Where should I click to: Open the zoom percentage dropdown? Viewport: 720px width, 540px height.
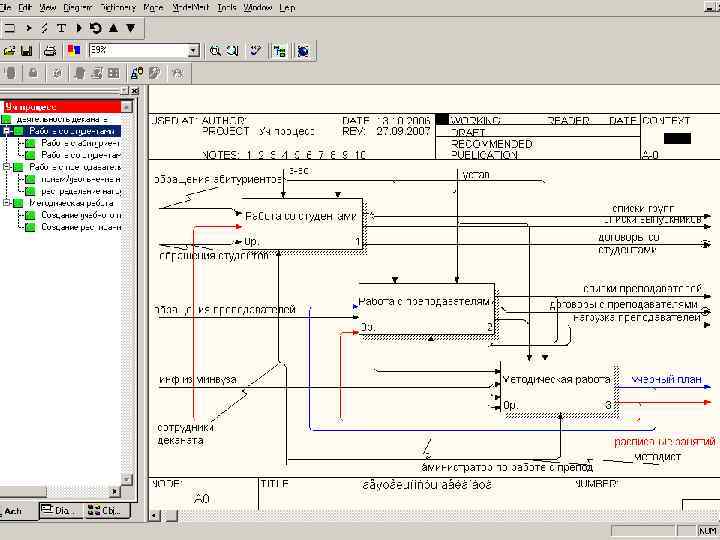(x=193, y=50)
